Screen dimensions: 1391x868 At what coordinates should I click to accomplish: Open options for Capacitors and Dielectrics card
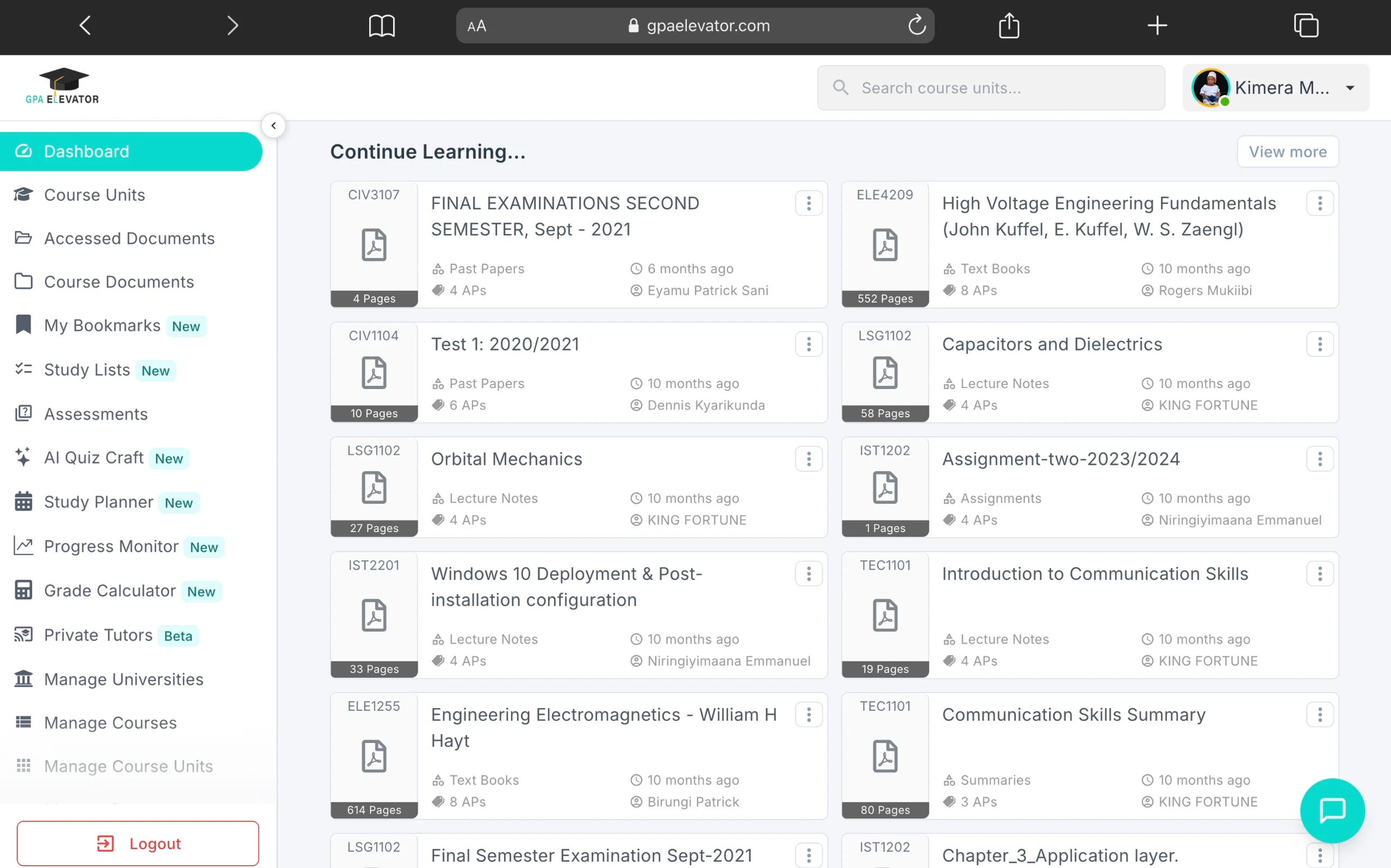coord(1320,344)
